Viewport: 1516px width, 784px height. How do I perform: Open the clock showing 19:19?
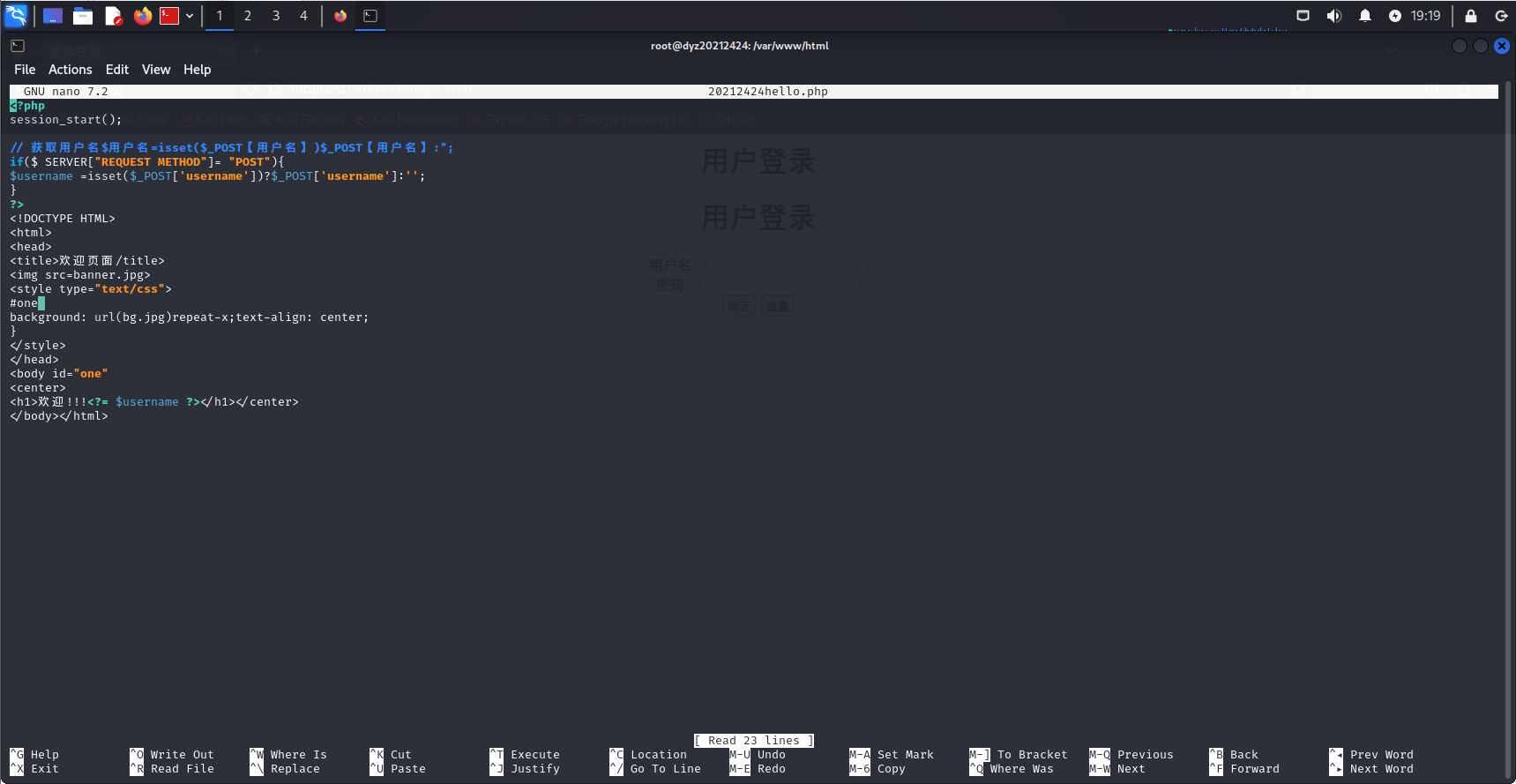[1425, 16]
